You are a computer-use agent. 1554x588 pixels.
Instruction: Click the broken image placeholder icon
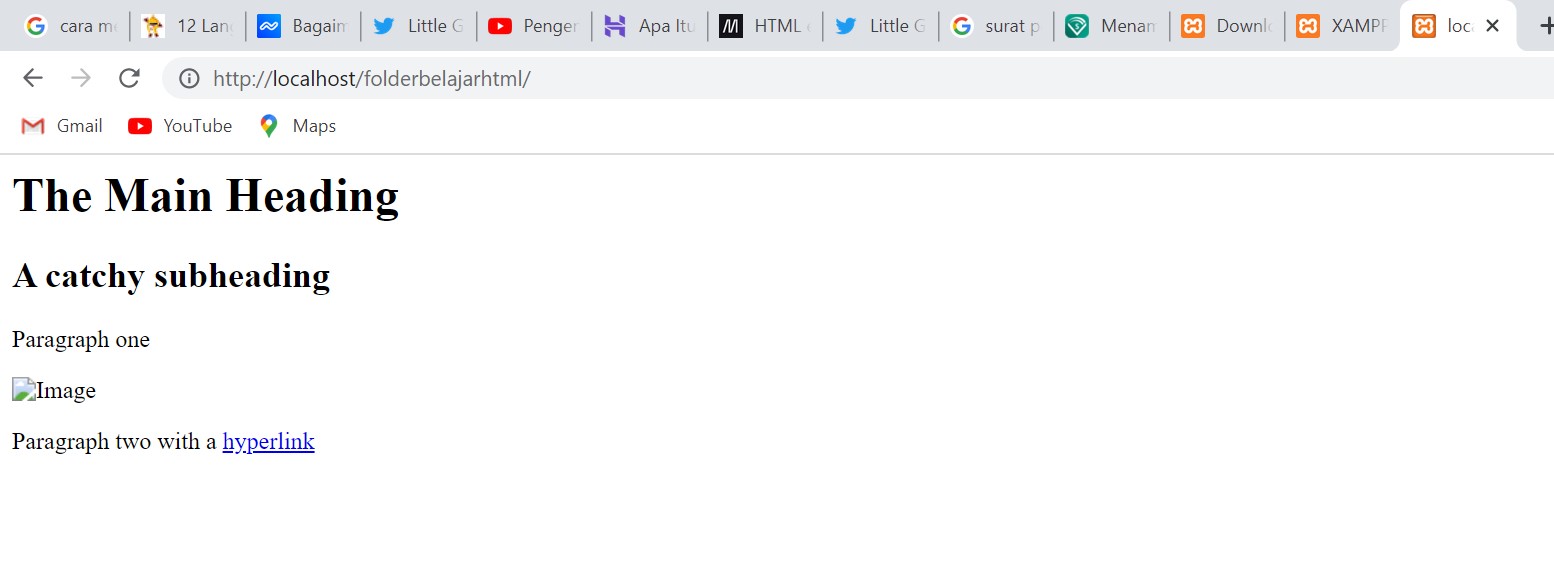[22, 389]
